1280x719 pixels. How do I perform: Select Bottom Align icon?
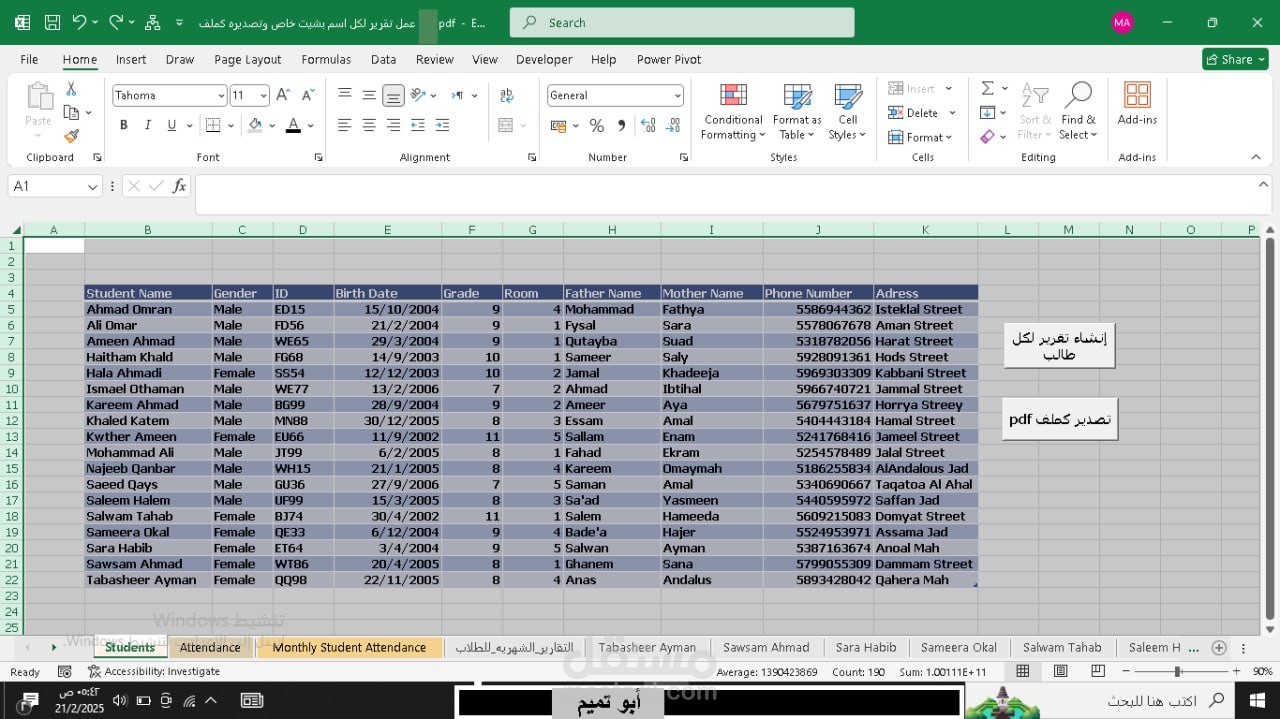coord(393,95)
